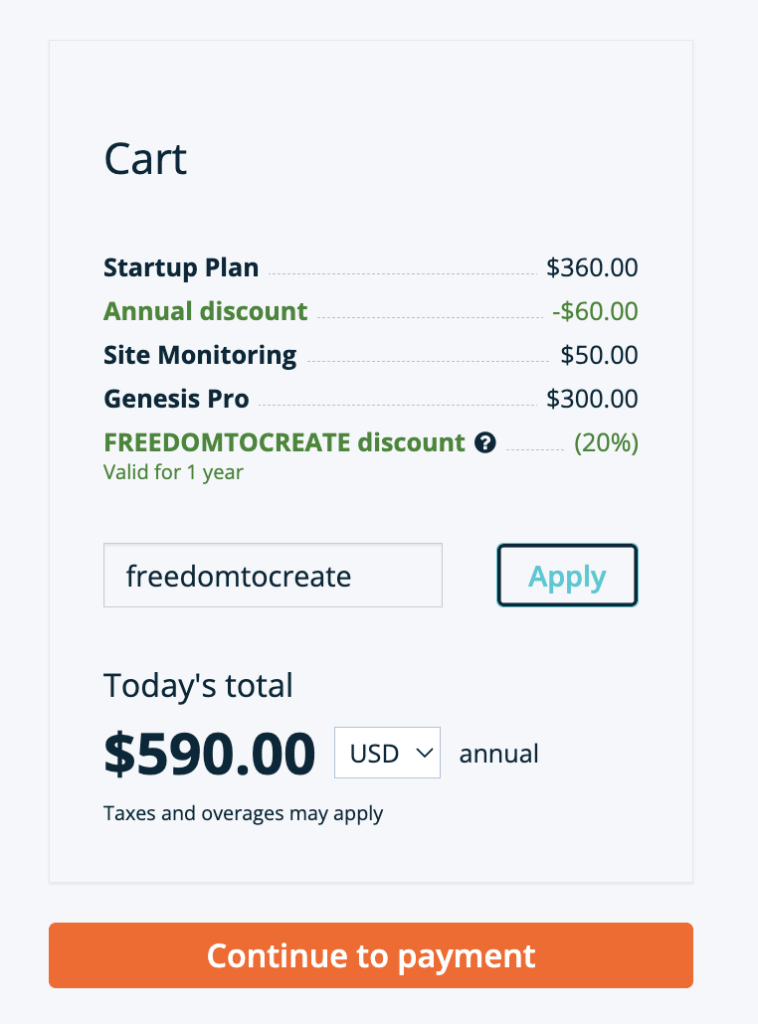Expand the currency selector to change from USD

387,753
